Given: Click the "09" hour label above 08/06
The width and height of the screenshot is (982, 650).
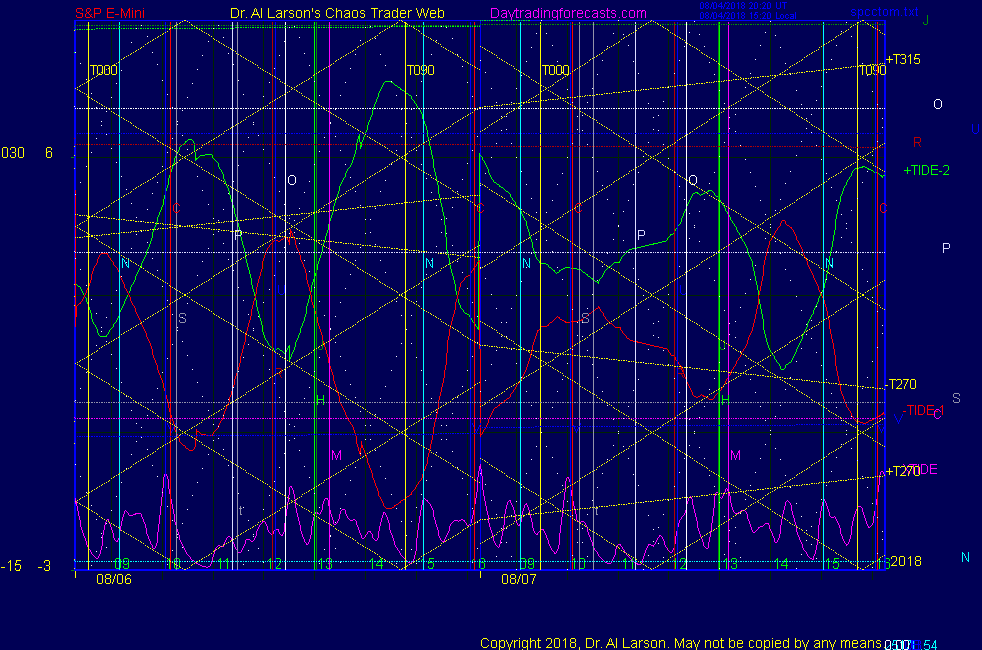Looking at the screenshot, I should tap(121, 564).
